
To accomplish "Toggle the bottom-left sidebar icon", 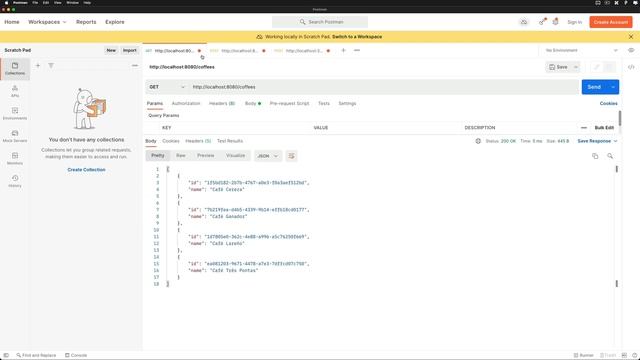I will (6, 355).
